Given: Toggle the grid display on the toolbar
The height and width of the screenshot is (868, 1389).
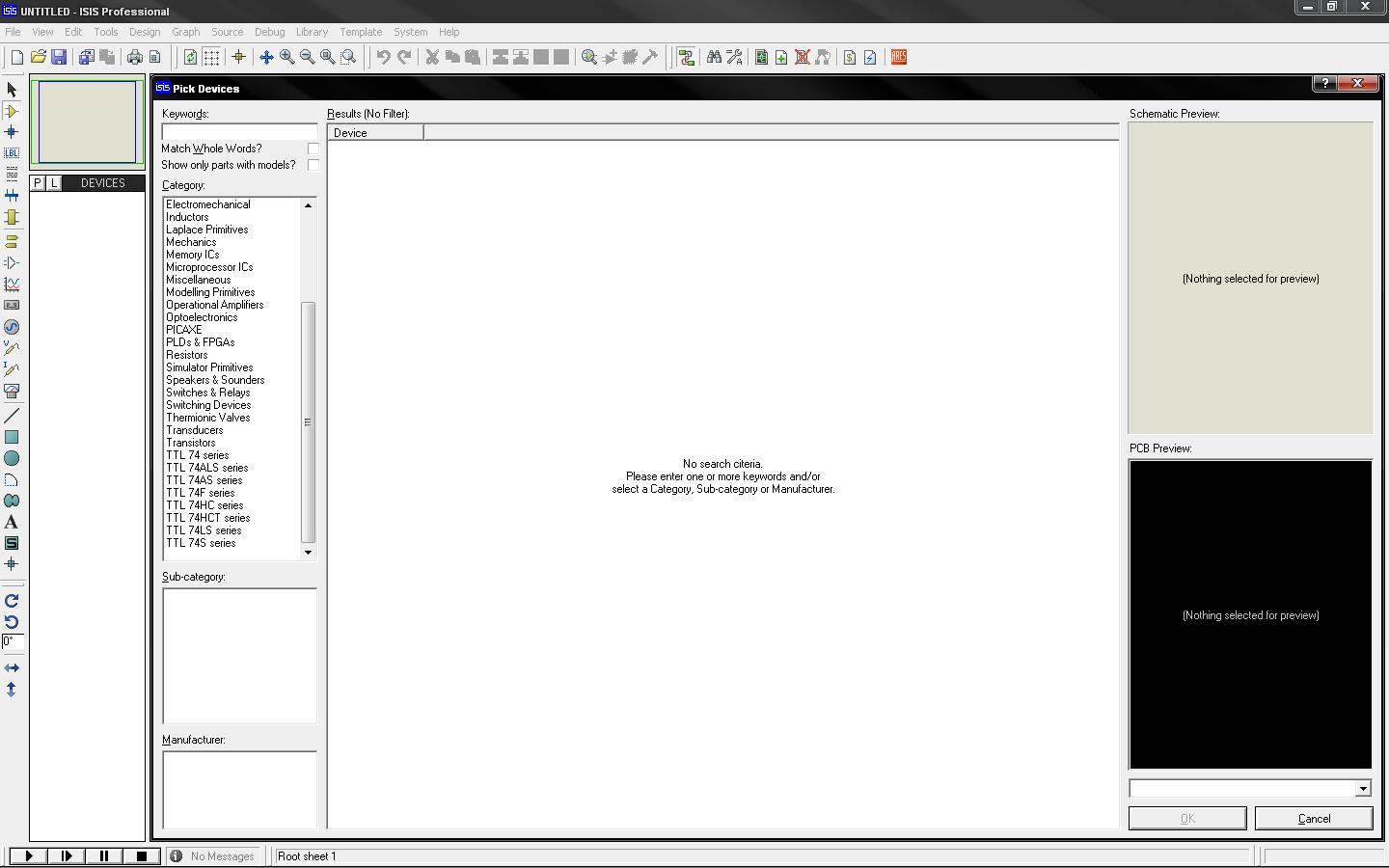Looking at the screenshot, I should (x=209, y=57).
